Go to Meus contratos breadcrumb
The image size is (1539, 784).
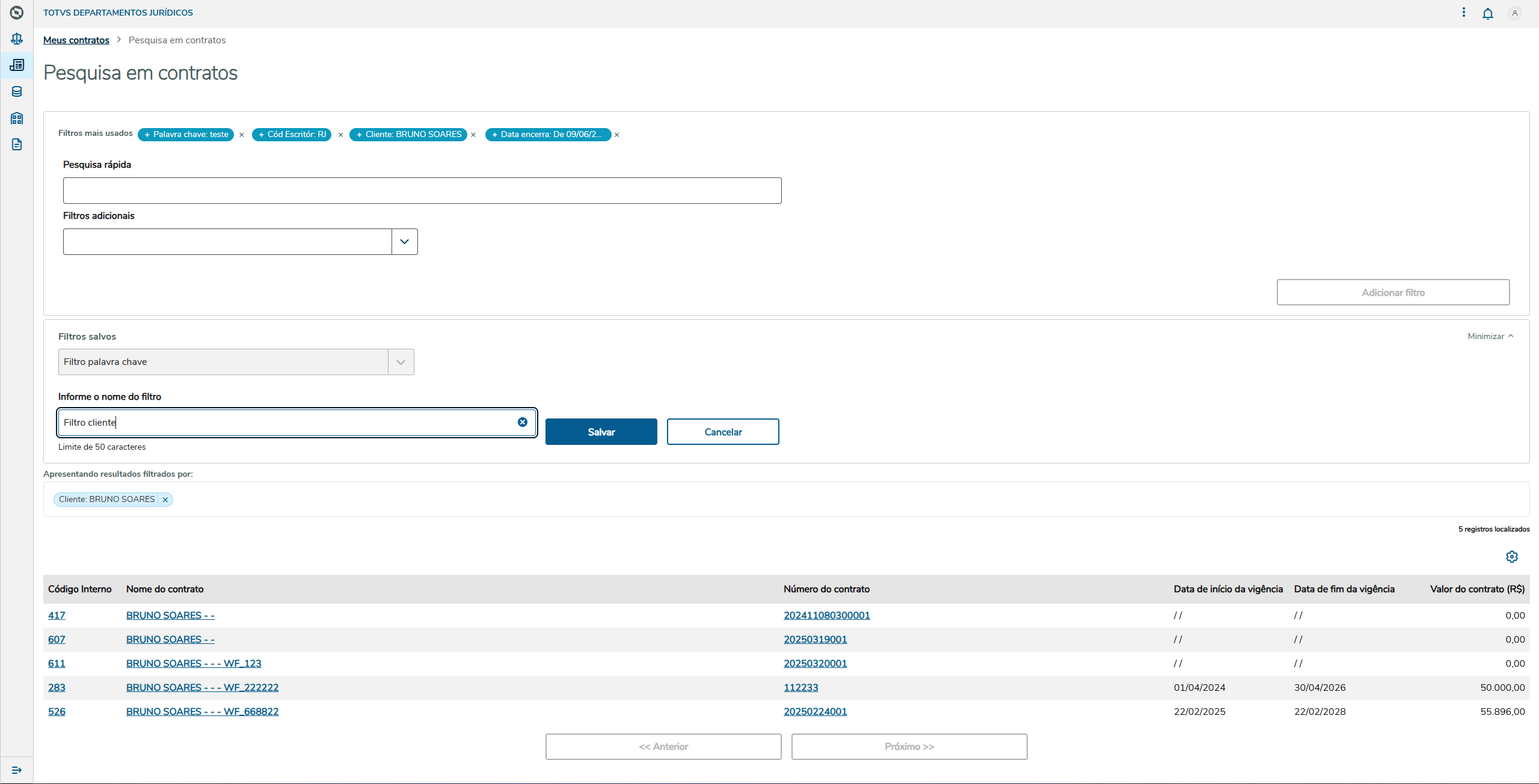click(x=76, y=40)
